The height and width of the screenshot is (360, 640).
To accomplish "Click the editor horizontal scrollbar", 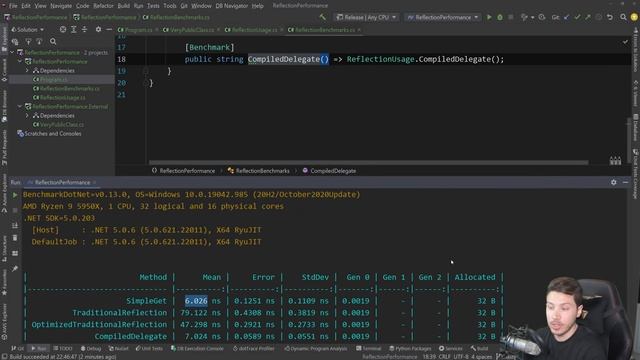I will [x=369, y=162].
